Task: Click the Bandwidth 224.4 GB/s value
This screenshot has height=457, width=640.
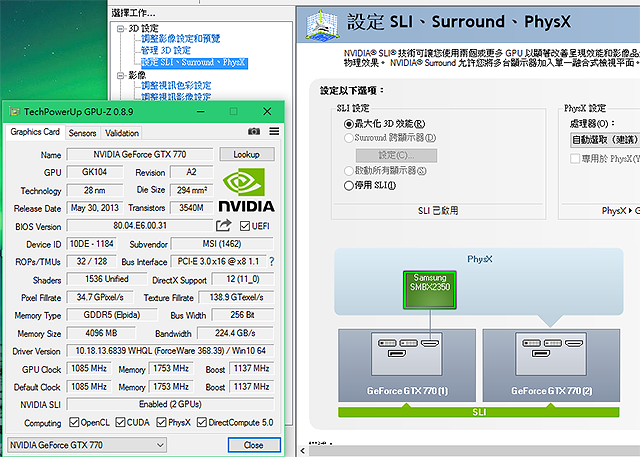Action: 235,333
